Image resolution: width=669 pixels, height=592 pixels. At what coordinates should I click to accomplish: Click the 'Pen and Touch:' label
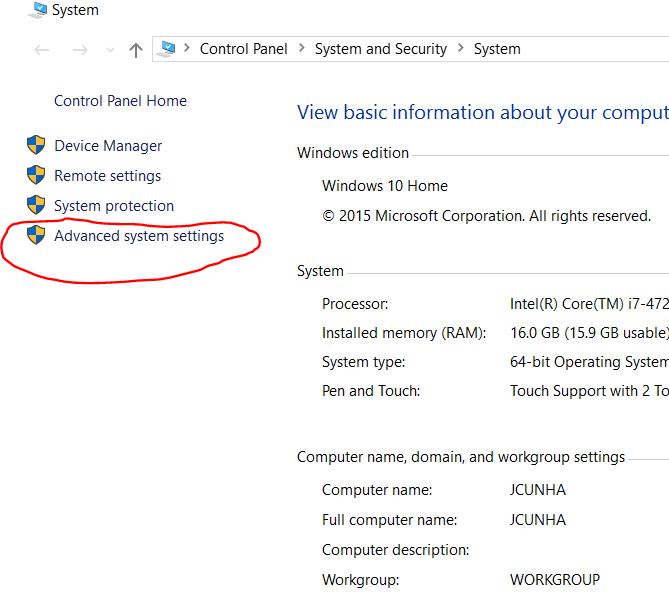pos(371,391)
